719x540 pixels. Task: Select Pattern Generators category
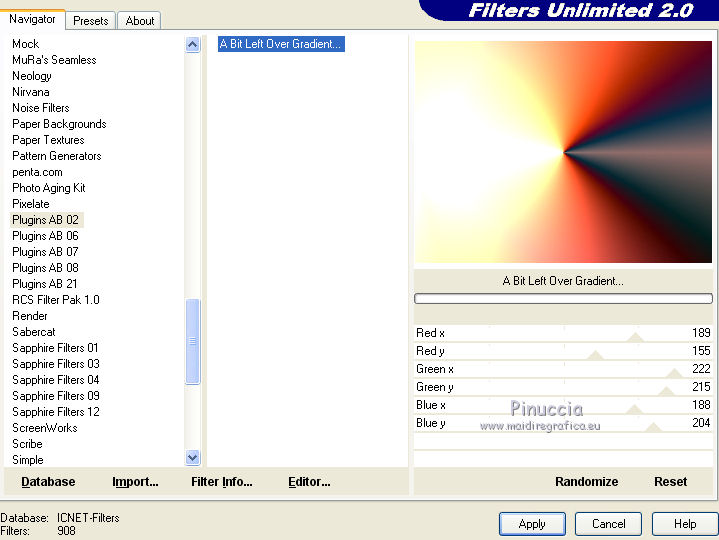(x=56, y=156)
